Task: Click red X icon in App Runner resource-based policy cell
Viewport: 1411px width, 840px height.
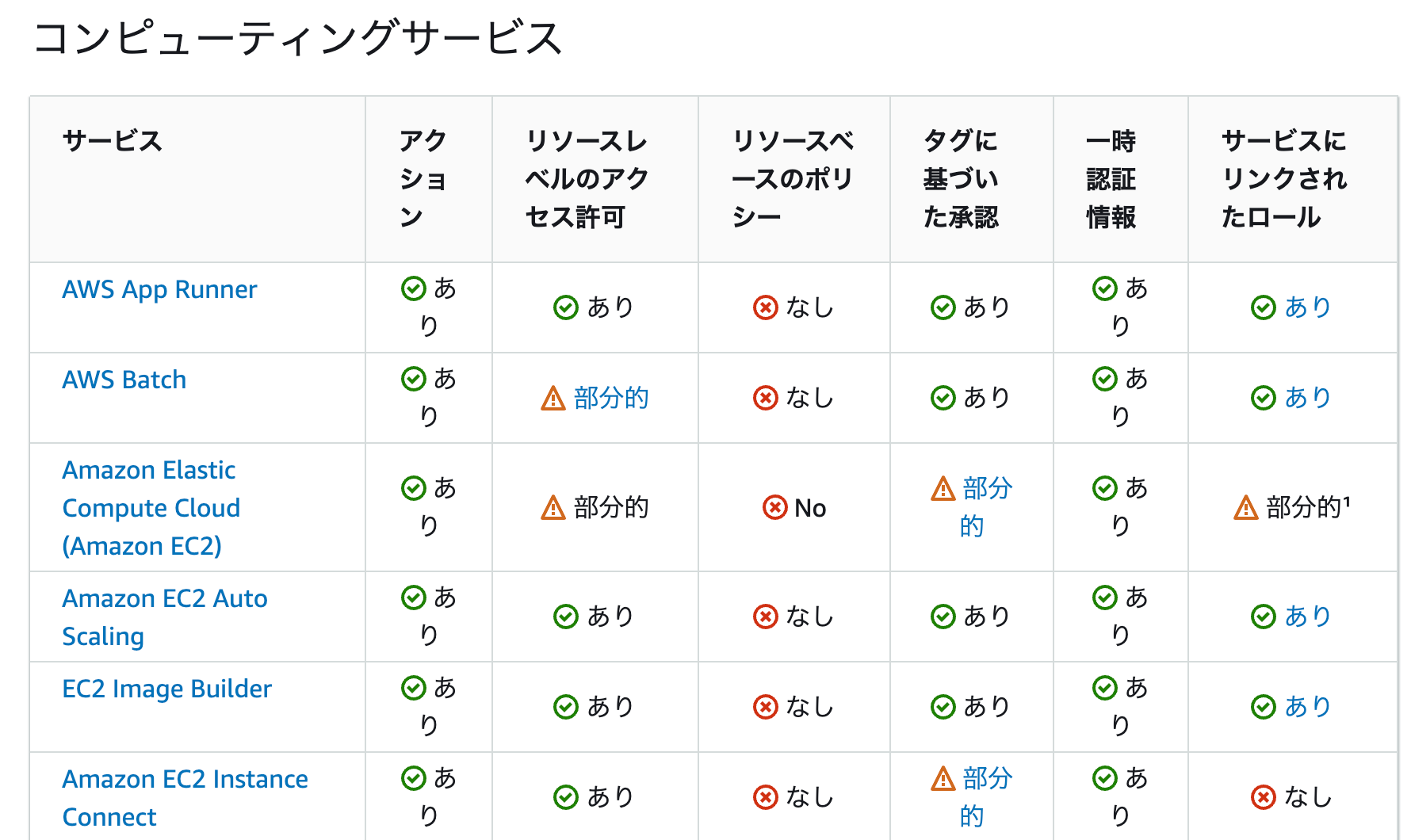Action: coord(765,307)
